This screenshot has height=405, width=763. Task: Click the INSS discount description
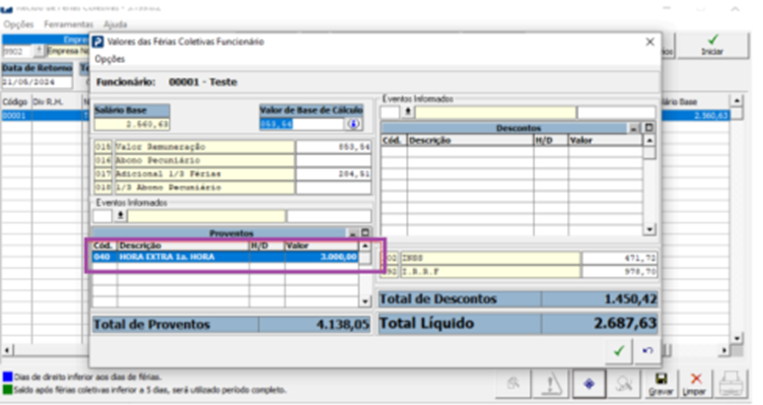[490, 258]
